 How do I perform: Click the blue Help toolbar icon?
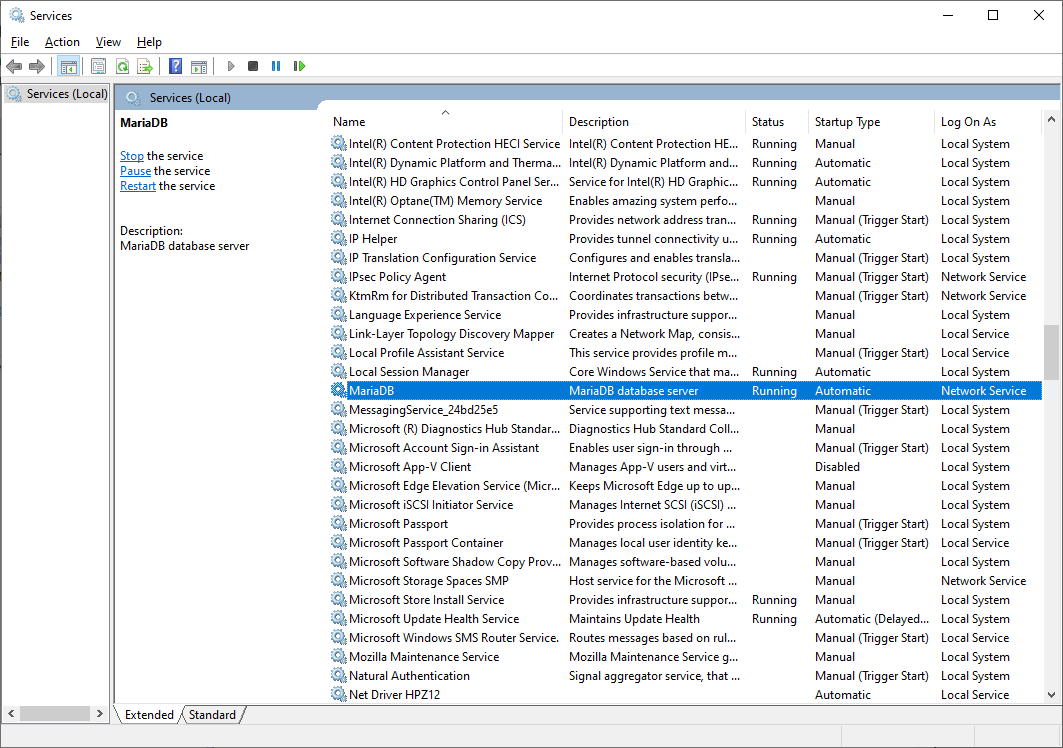point(175,66)
